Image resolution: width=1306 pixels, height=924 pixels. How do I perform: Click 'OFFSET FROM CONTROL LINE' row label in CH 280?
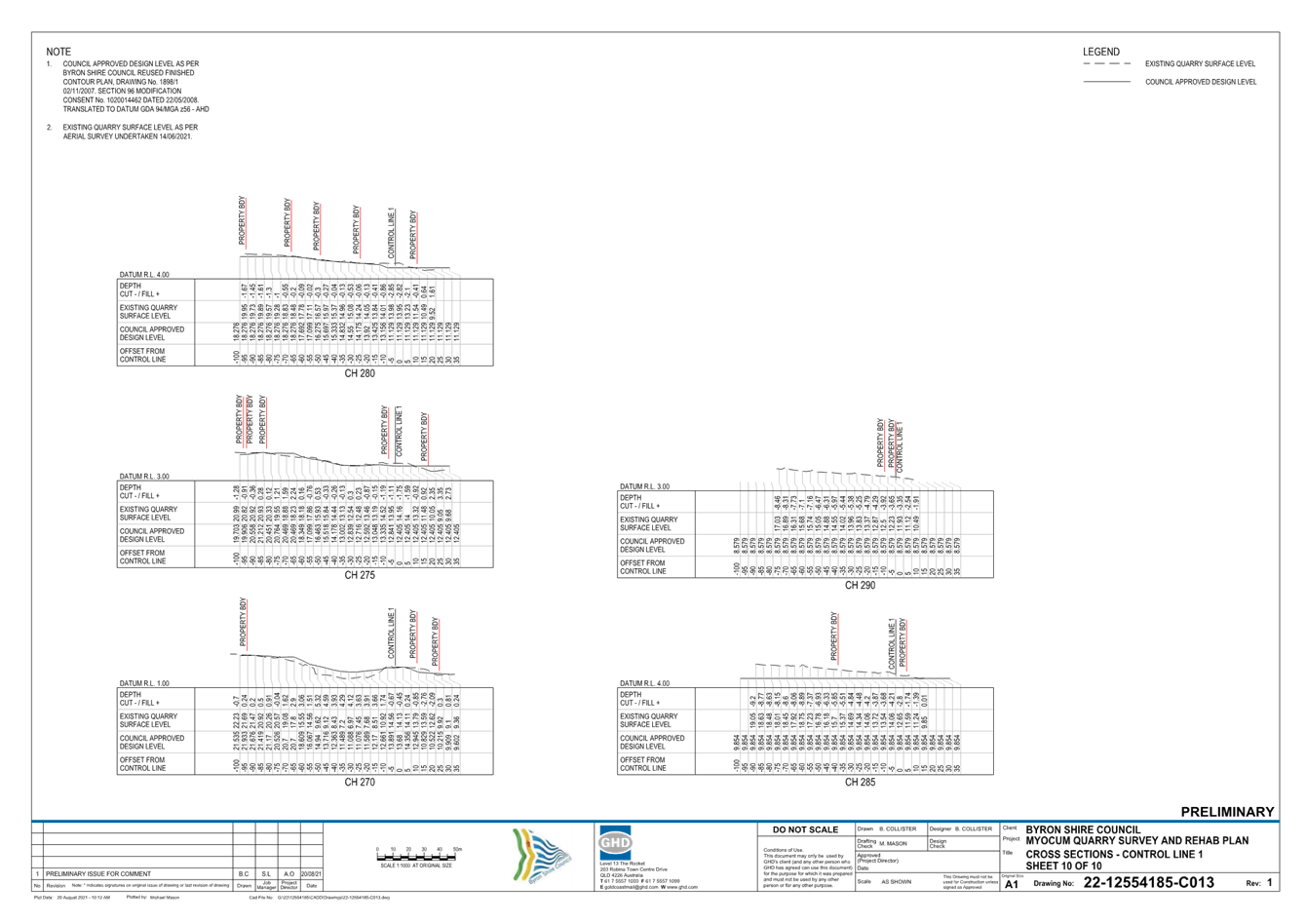tap(143, 356)
